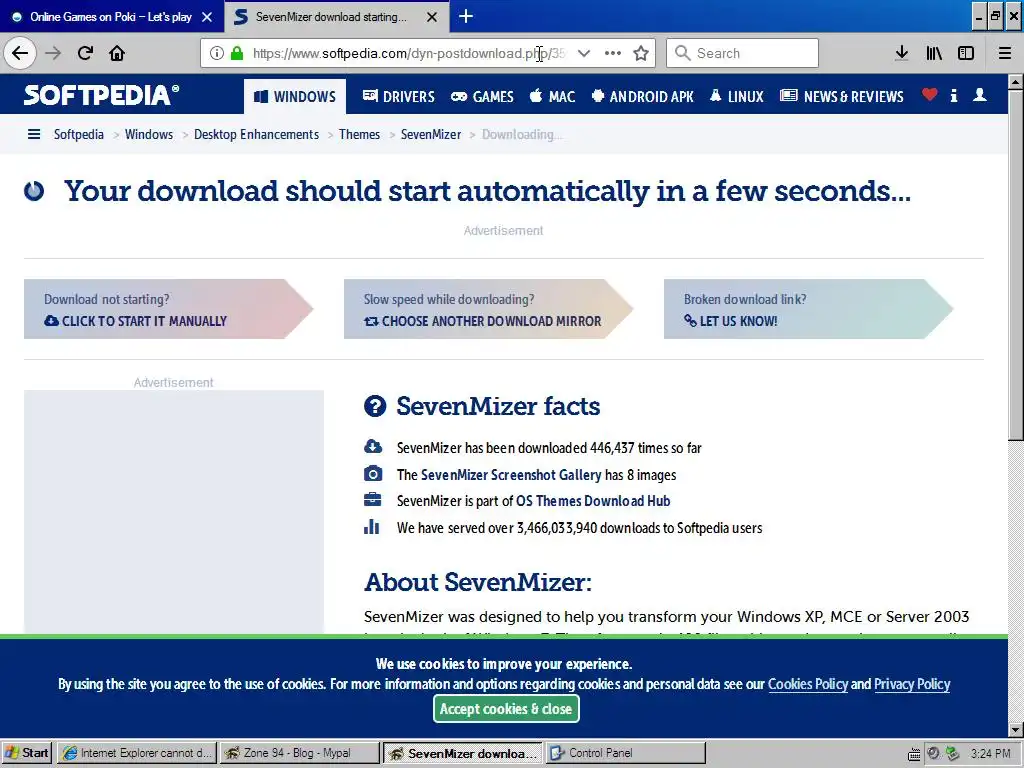The image size is (1024, 768).
Task: Switch to Zone 94 - Blog - Mypal taskbar item
Action: 299,753
